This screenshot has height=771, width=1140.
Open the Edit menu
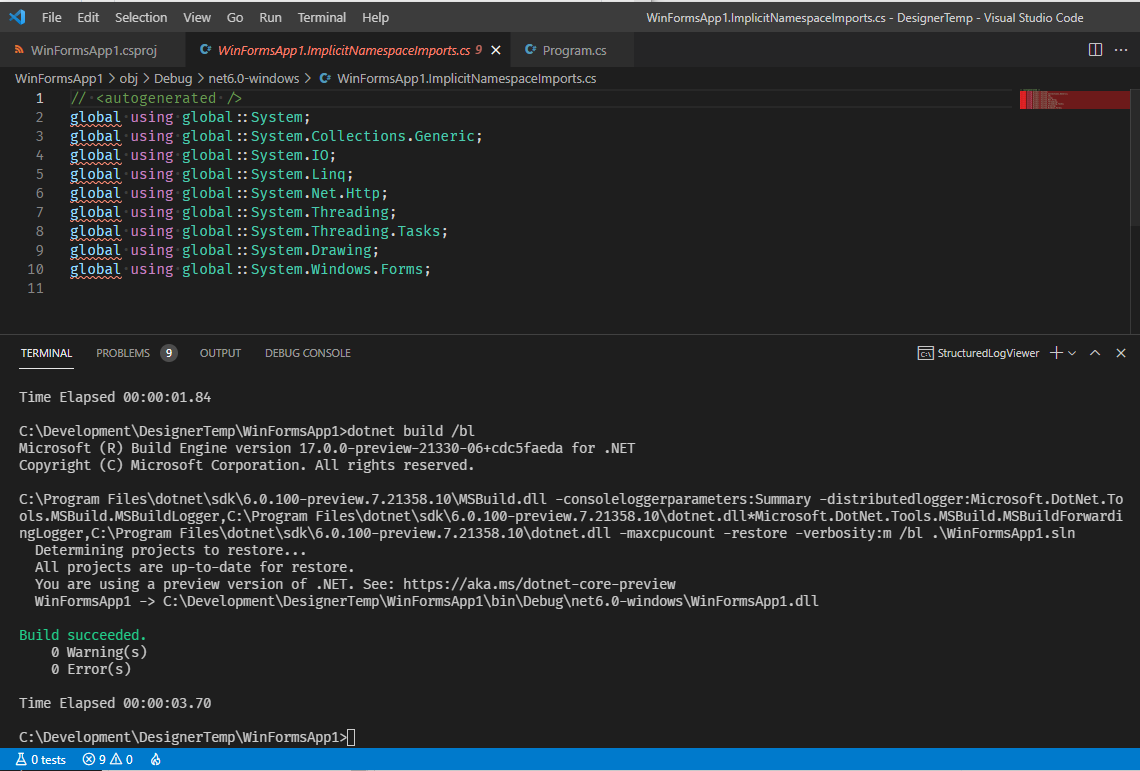point(88,17)
